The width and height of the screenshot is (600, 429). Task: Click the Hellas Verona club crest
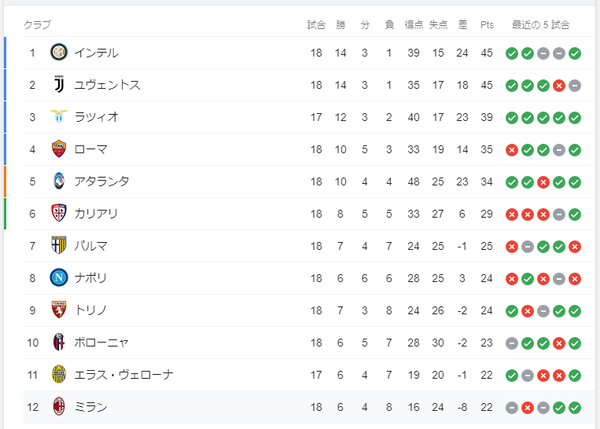[59, 374]
